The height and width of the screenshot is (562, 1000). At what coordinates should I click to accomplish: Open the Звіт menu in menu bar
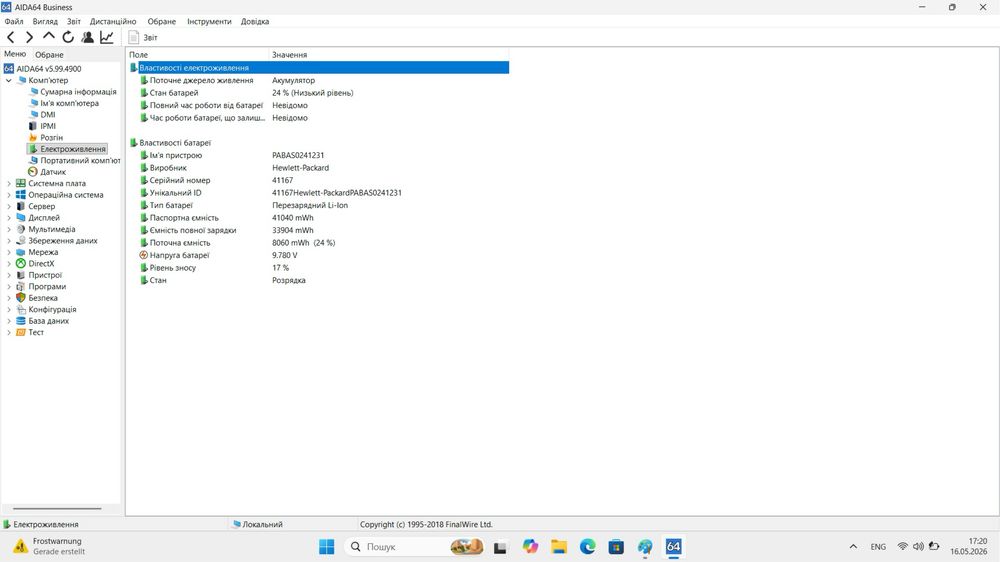click(73, 21)
